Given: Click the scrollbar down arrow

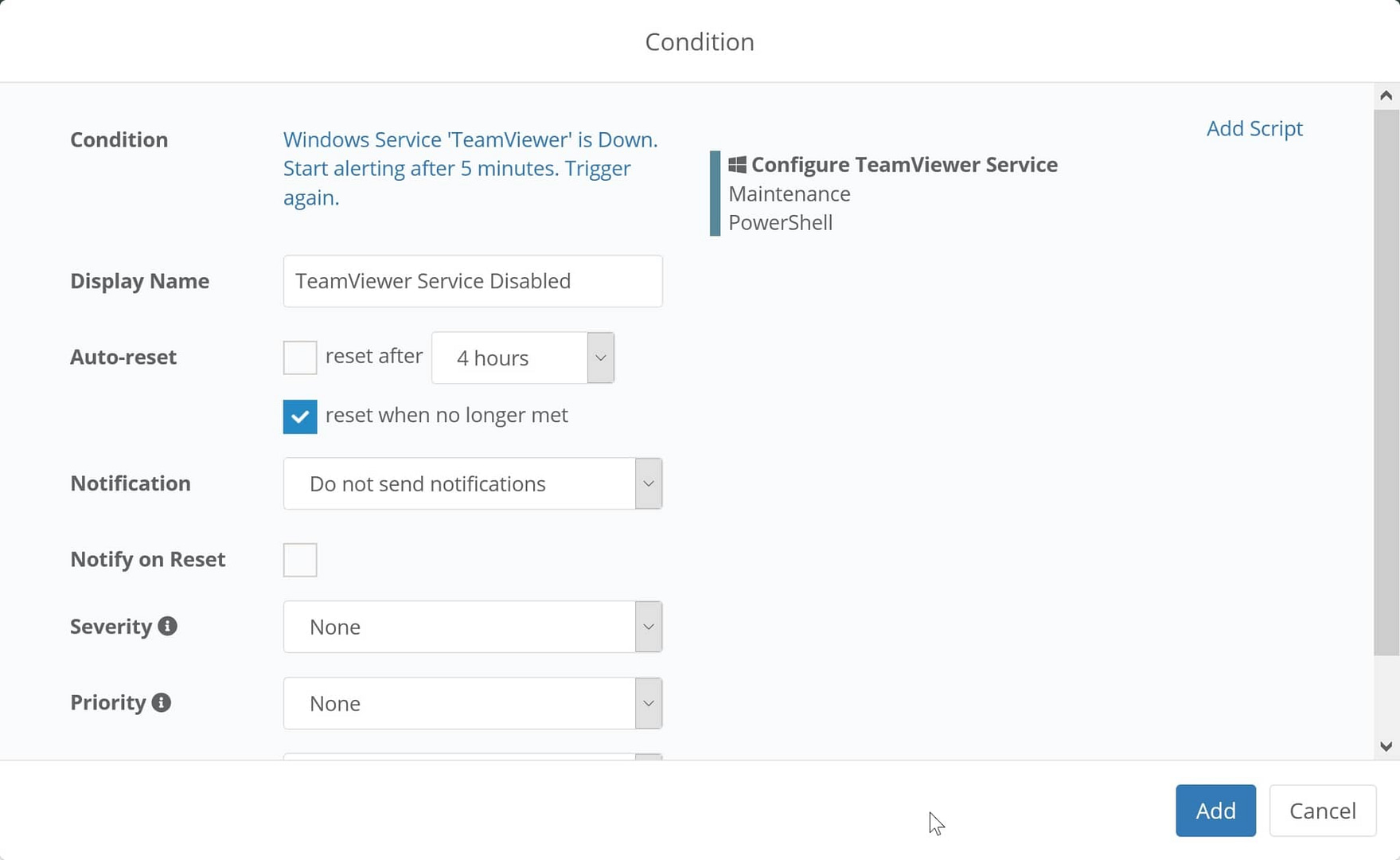Looking at the screenshot, I should pos(1386,747).
